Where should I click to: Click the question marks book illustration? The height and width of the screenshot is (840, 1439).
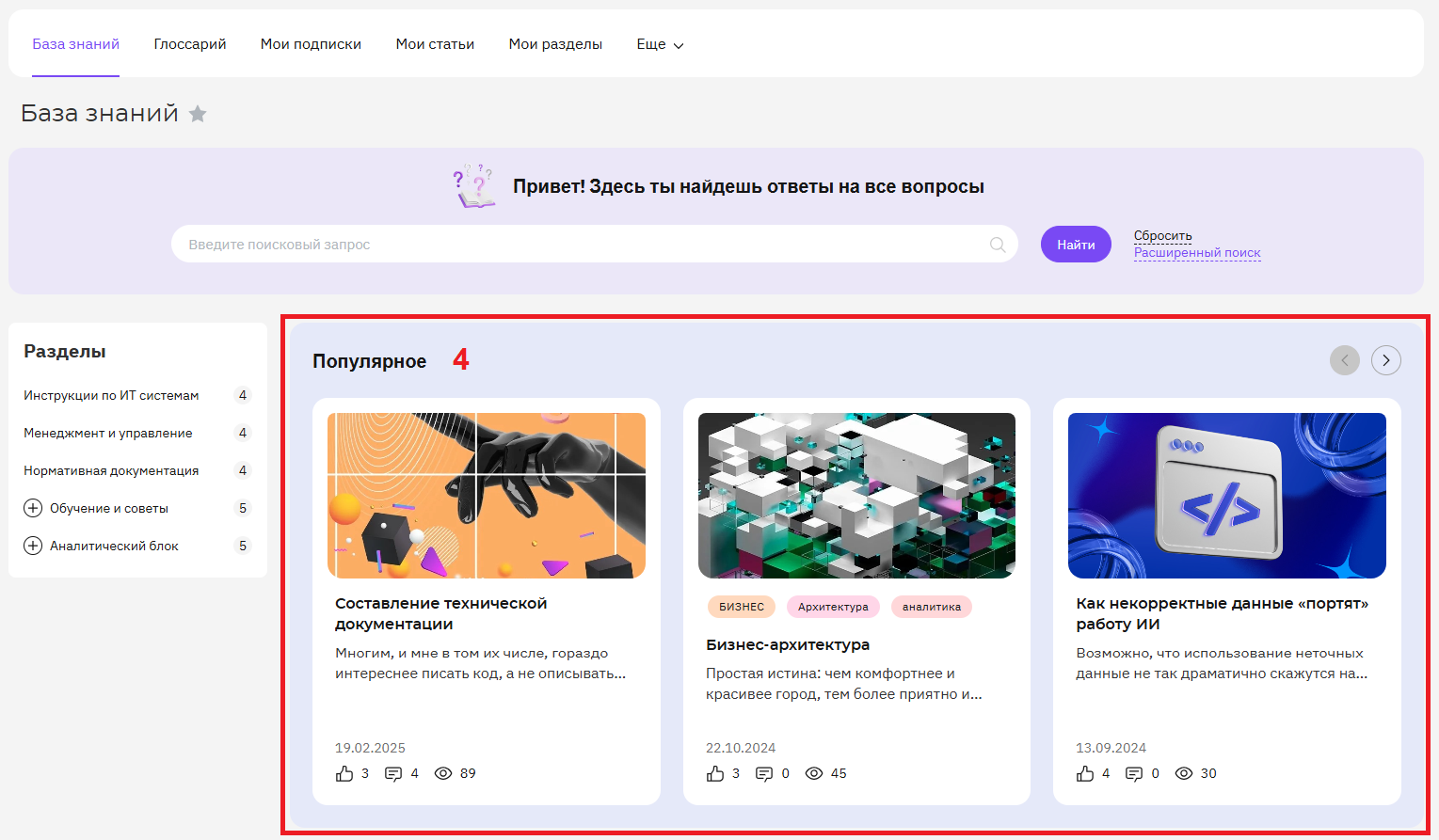pyautogui.click(x=474, y=185)
